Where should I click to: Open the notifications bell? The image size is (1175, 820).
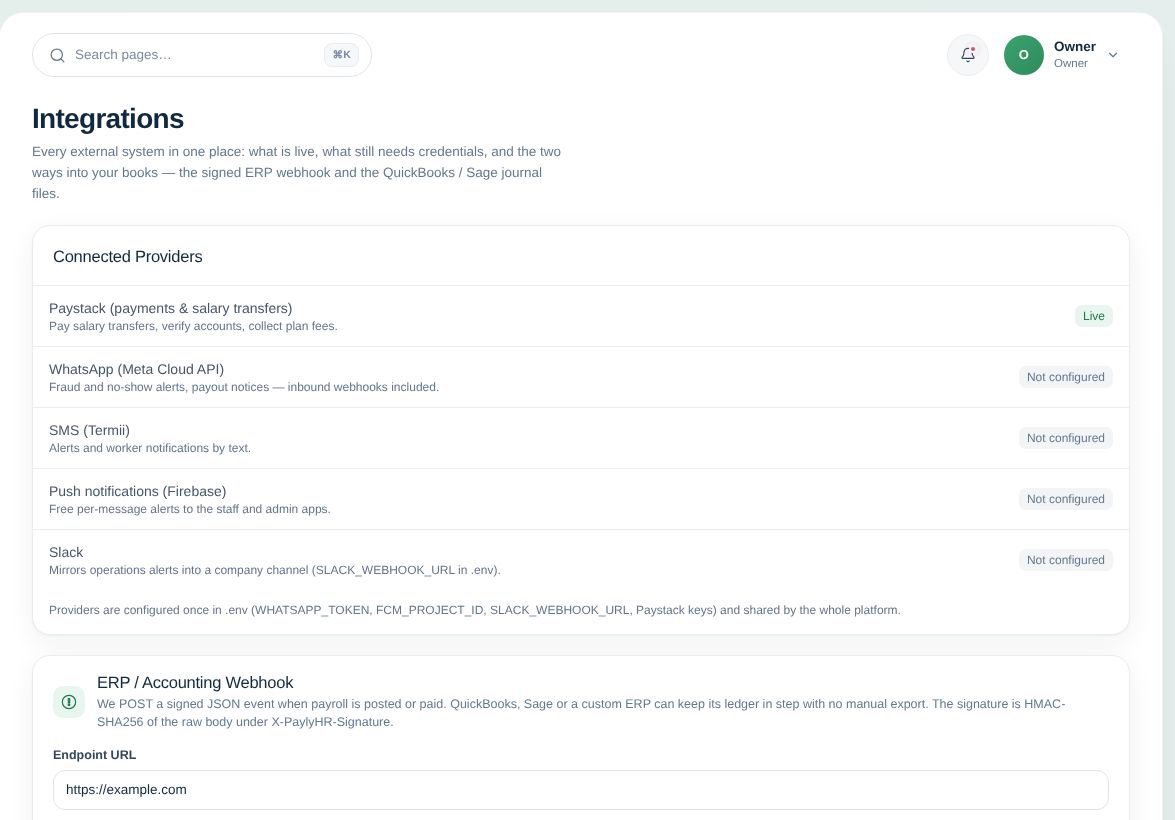click(x=967, y=55)
